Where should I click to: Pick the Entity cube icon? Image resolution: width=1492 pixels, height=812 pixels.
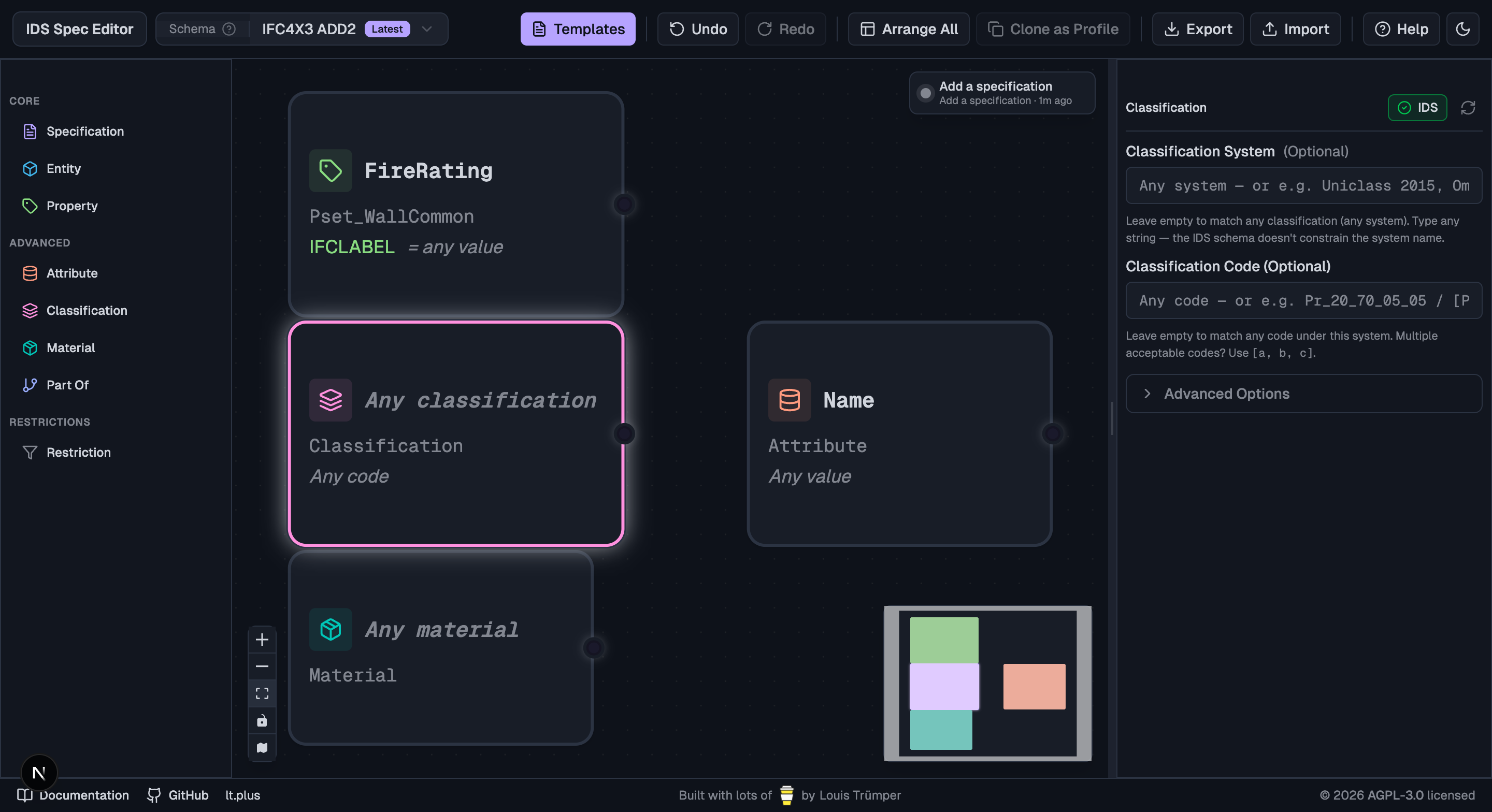coord(30,168)
